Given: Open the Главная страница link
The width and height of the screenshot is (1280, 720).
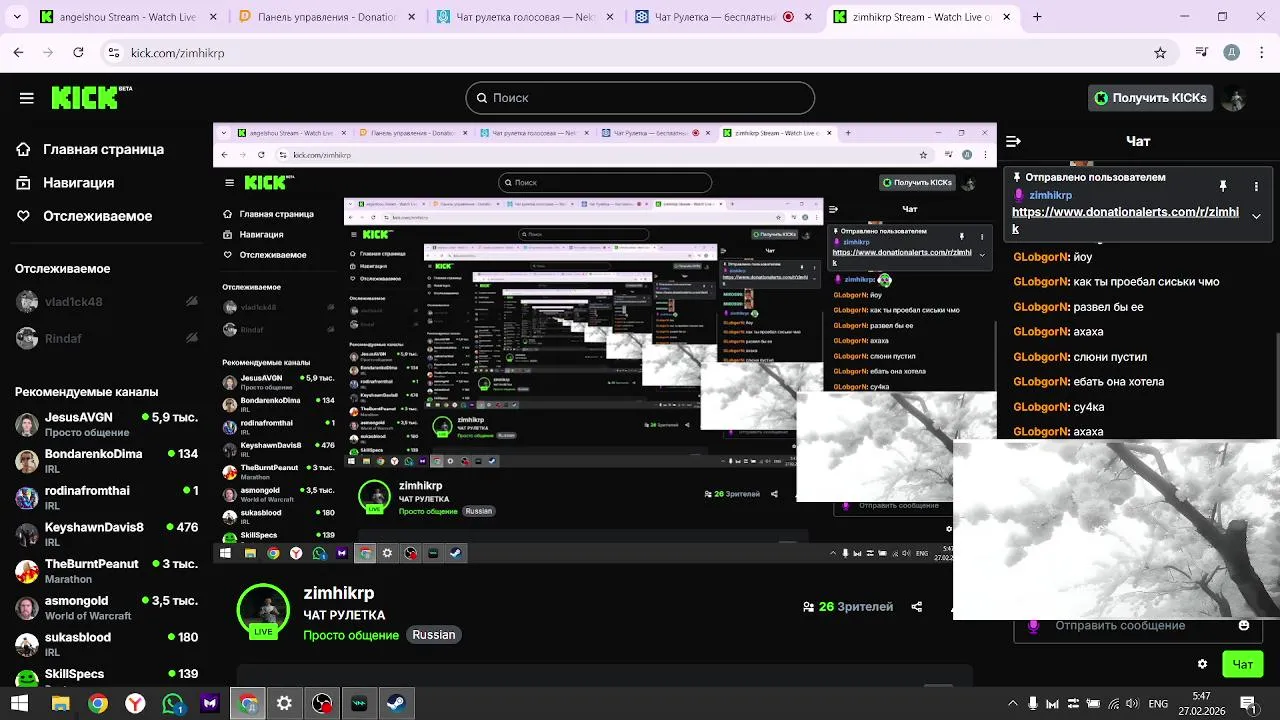Looking at the screenshot, I should click(103, 149).
